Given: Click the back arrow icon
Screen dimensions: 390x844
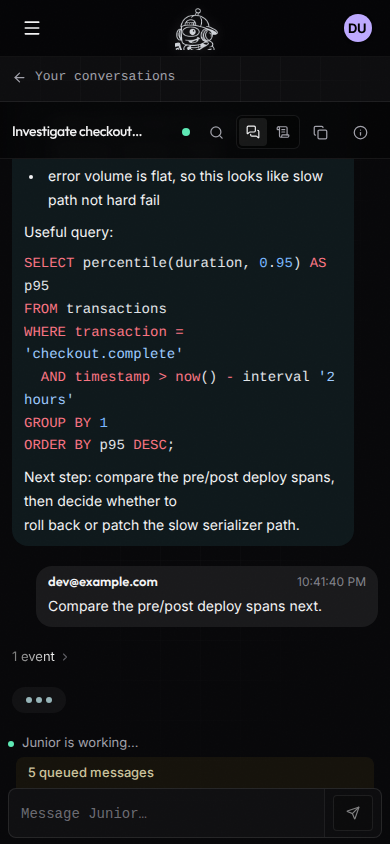Looking at the screenshot, I should tap(19, 78).
